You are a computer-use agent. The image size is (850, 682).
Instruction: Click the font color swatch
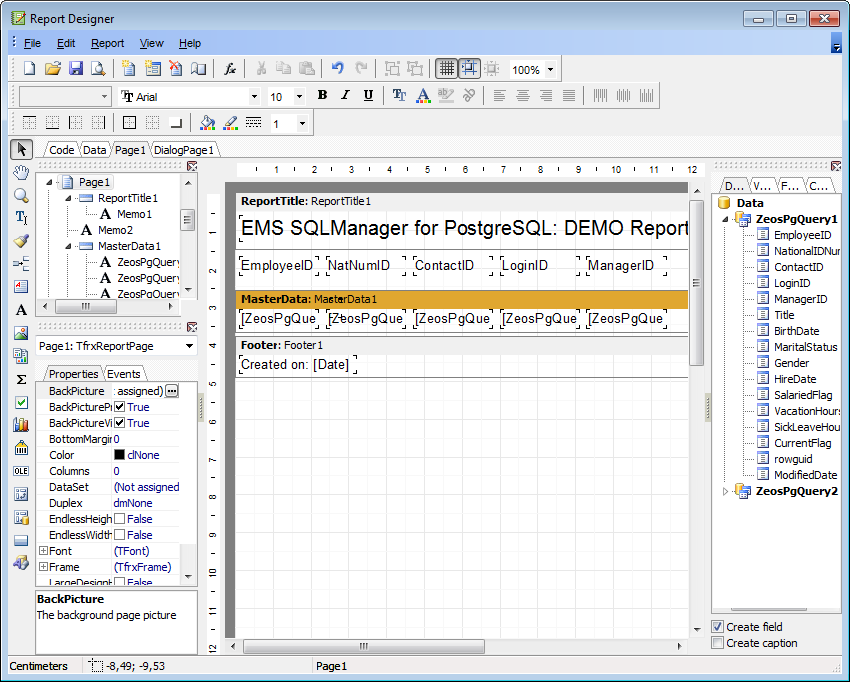click(x=423, y=95)
